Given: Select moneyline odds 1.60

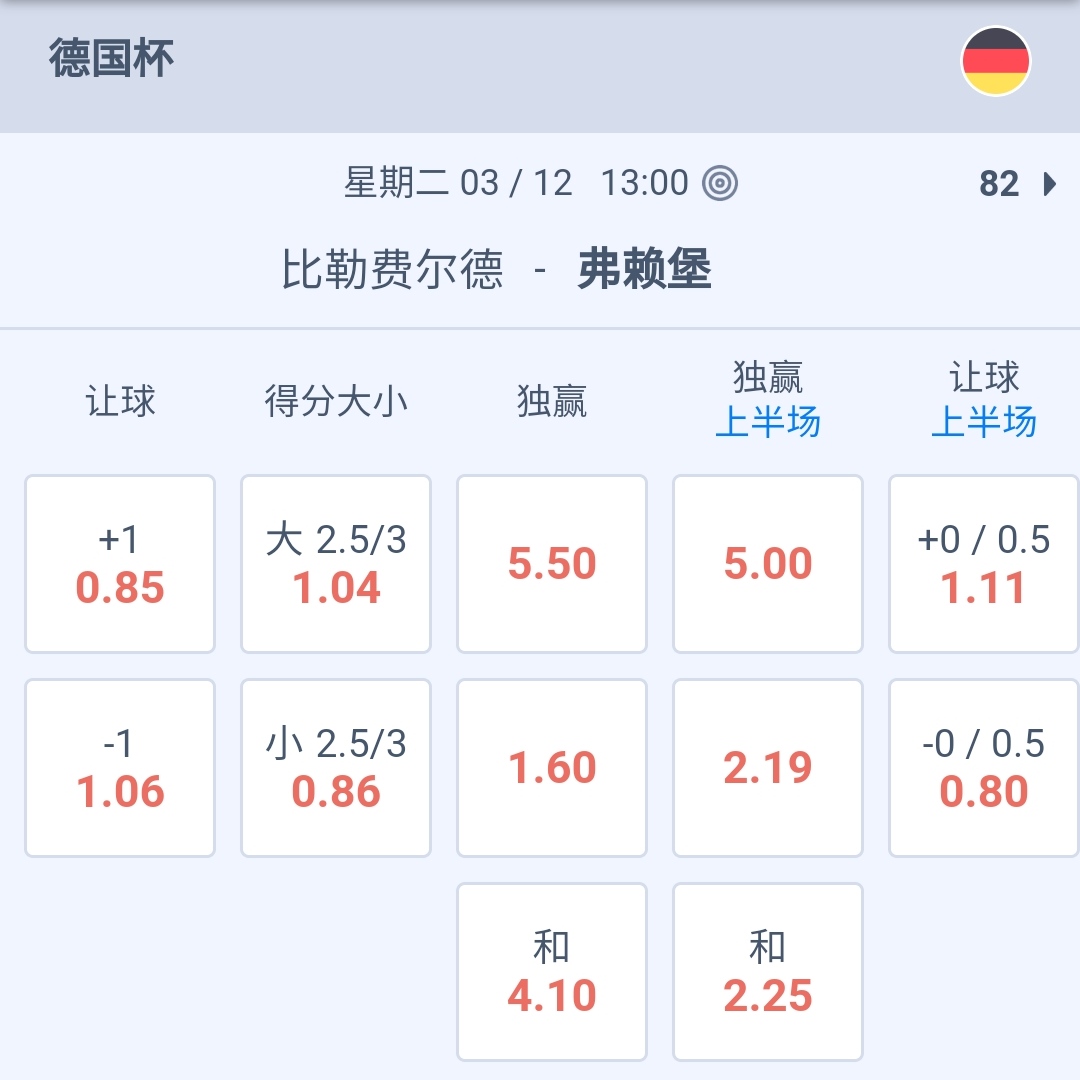Looking at the screenshot, I should [x=552, y=768].
